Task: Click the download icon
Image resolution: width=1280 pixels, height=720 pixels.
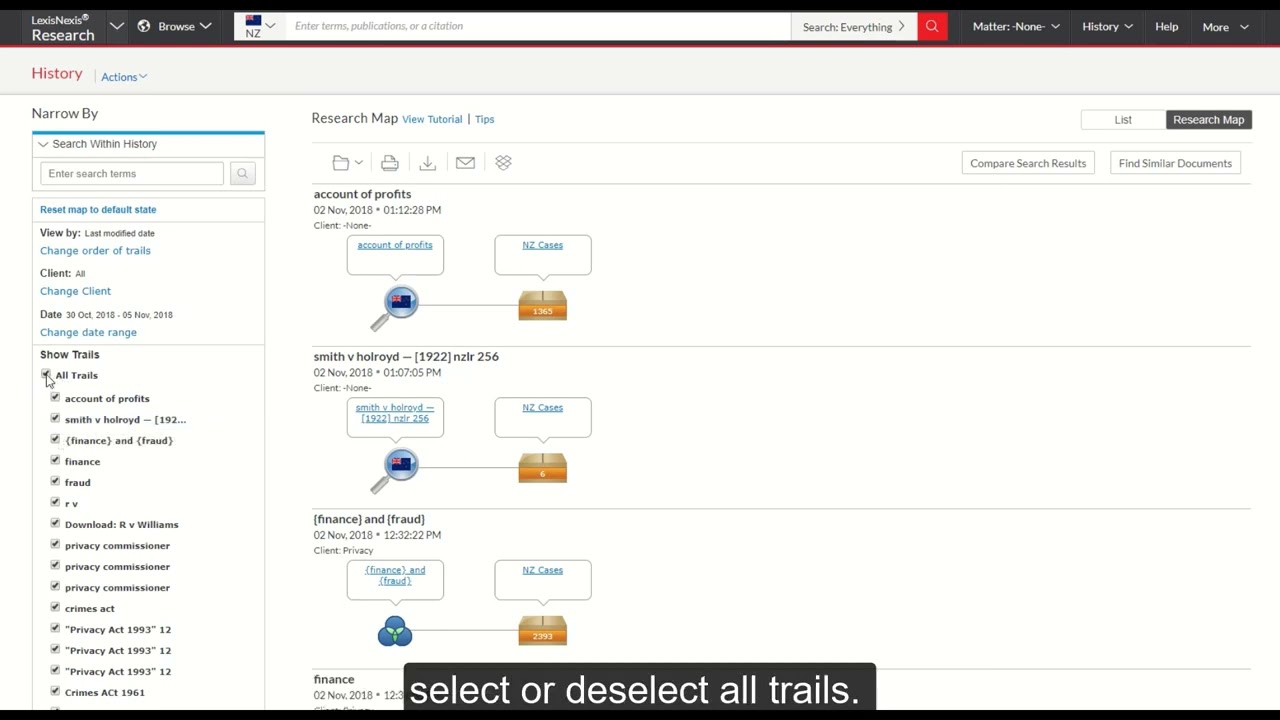Action: click(x=427, y=163)
